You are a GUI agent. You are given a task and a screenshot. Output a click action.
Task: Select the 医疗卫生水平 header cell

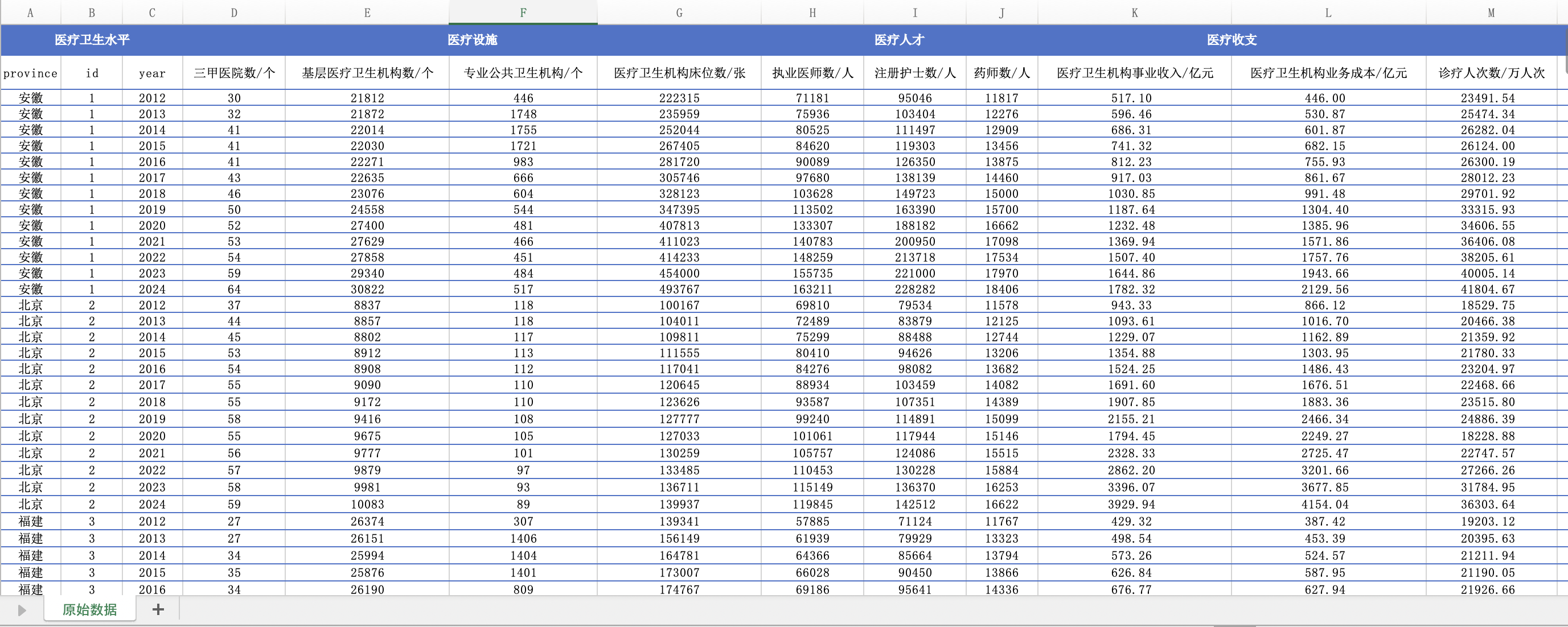tap(92, 39)
